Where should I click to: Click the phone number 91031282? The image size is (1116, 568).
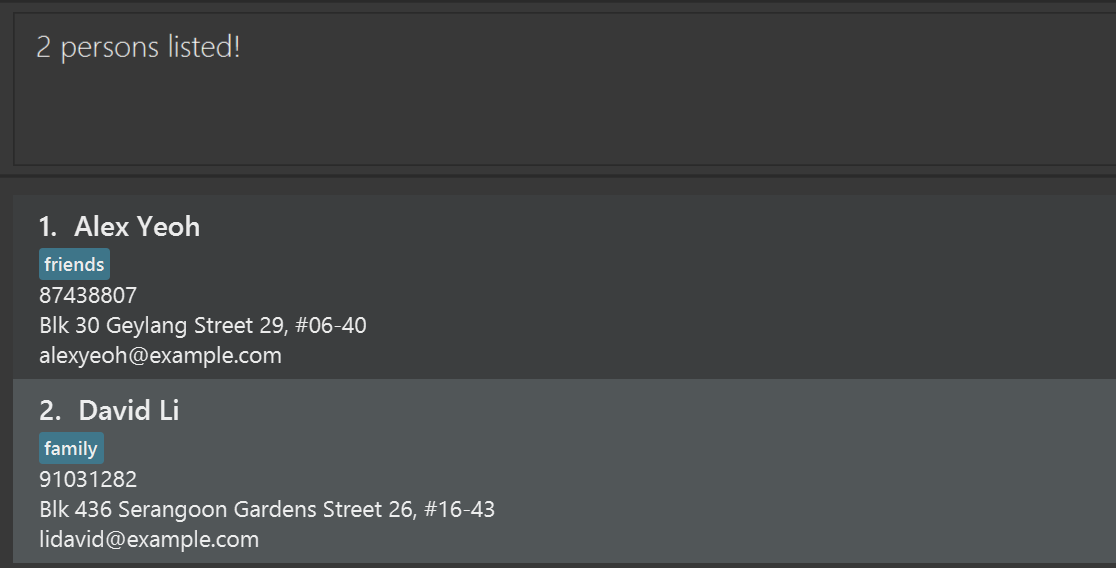click(x=88, y=479)
